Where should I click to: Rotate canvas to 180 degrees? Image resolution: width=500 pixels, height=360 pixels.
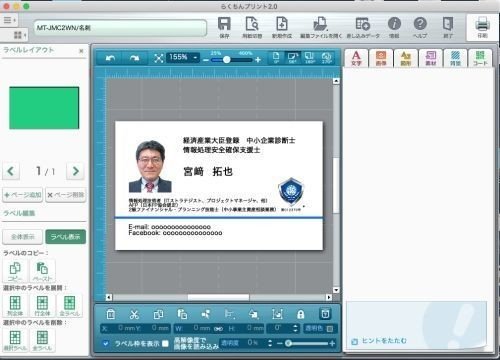(x=310, y=58)
